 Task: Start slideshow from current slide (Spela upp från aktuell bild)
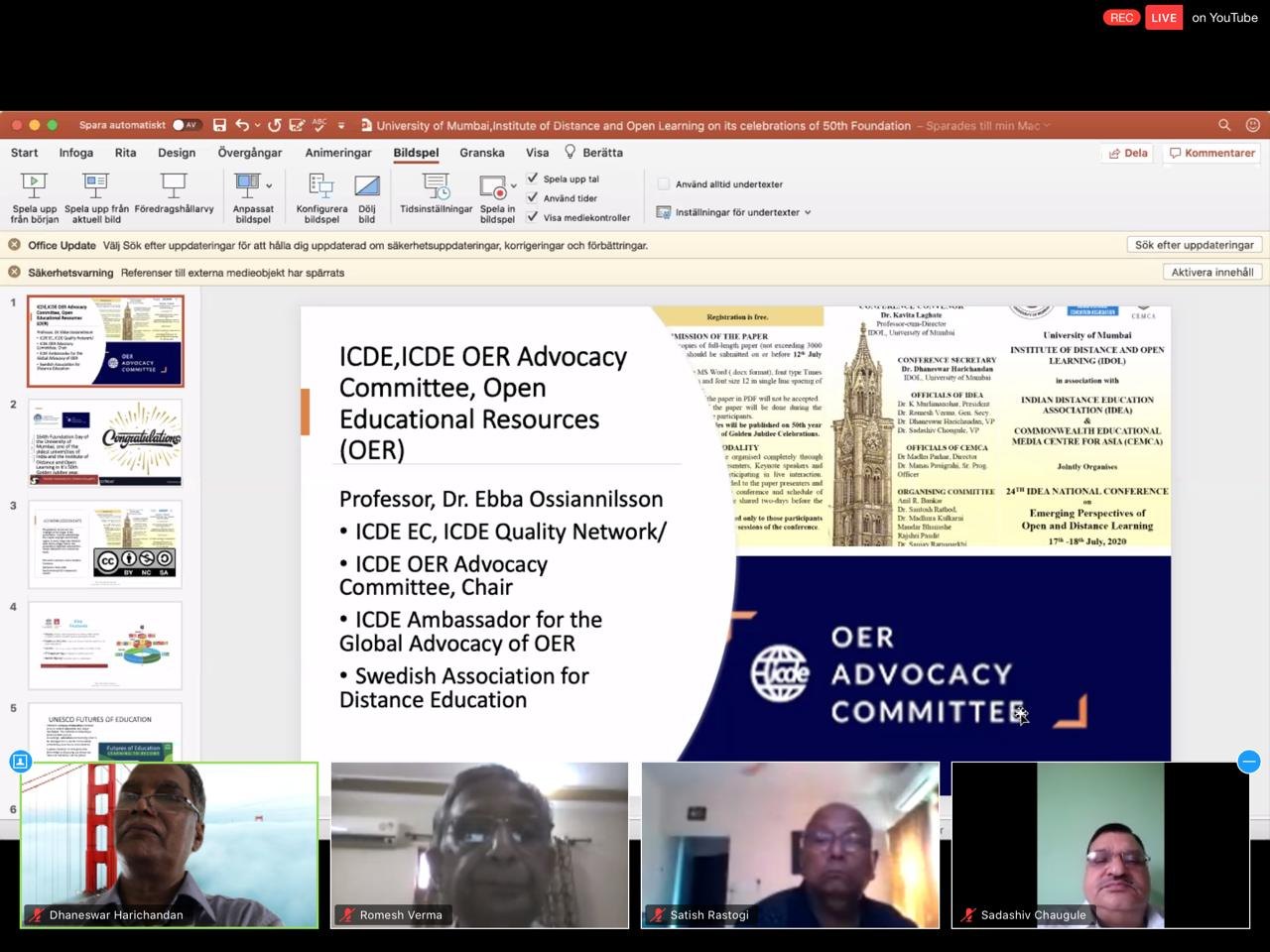point(96,184)
